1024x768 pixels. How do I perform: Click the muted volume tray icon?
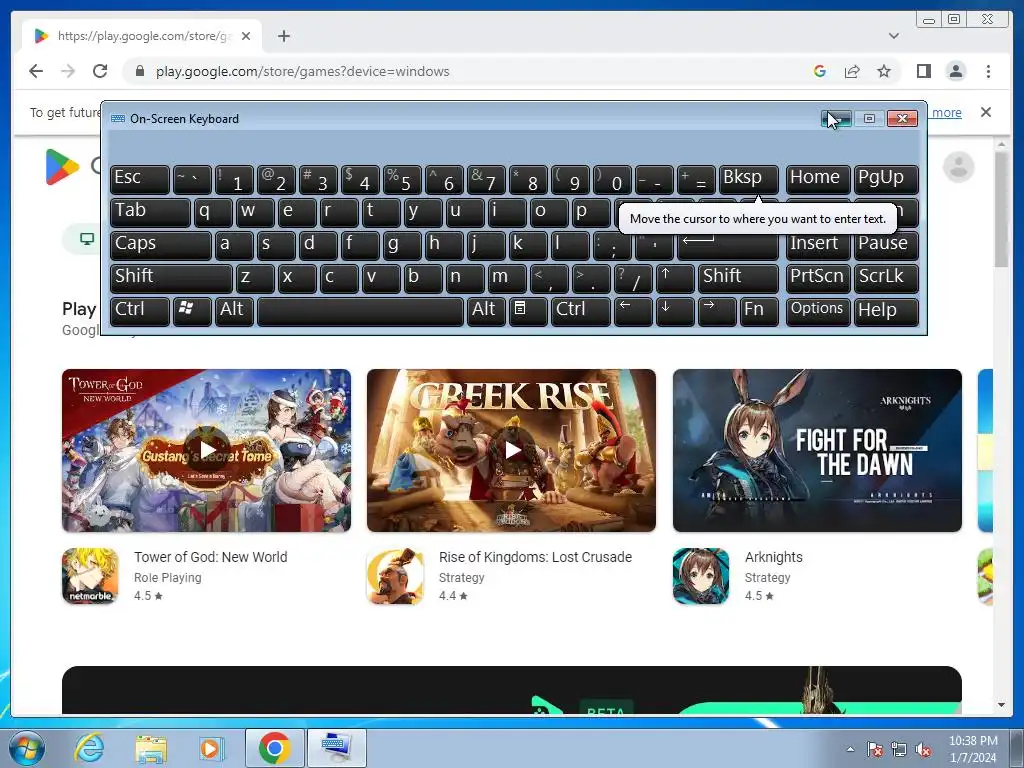pyautogui.click(x=923, y=749)
